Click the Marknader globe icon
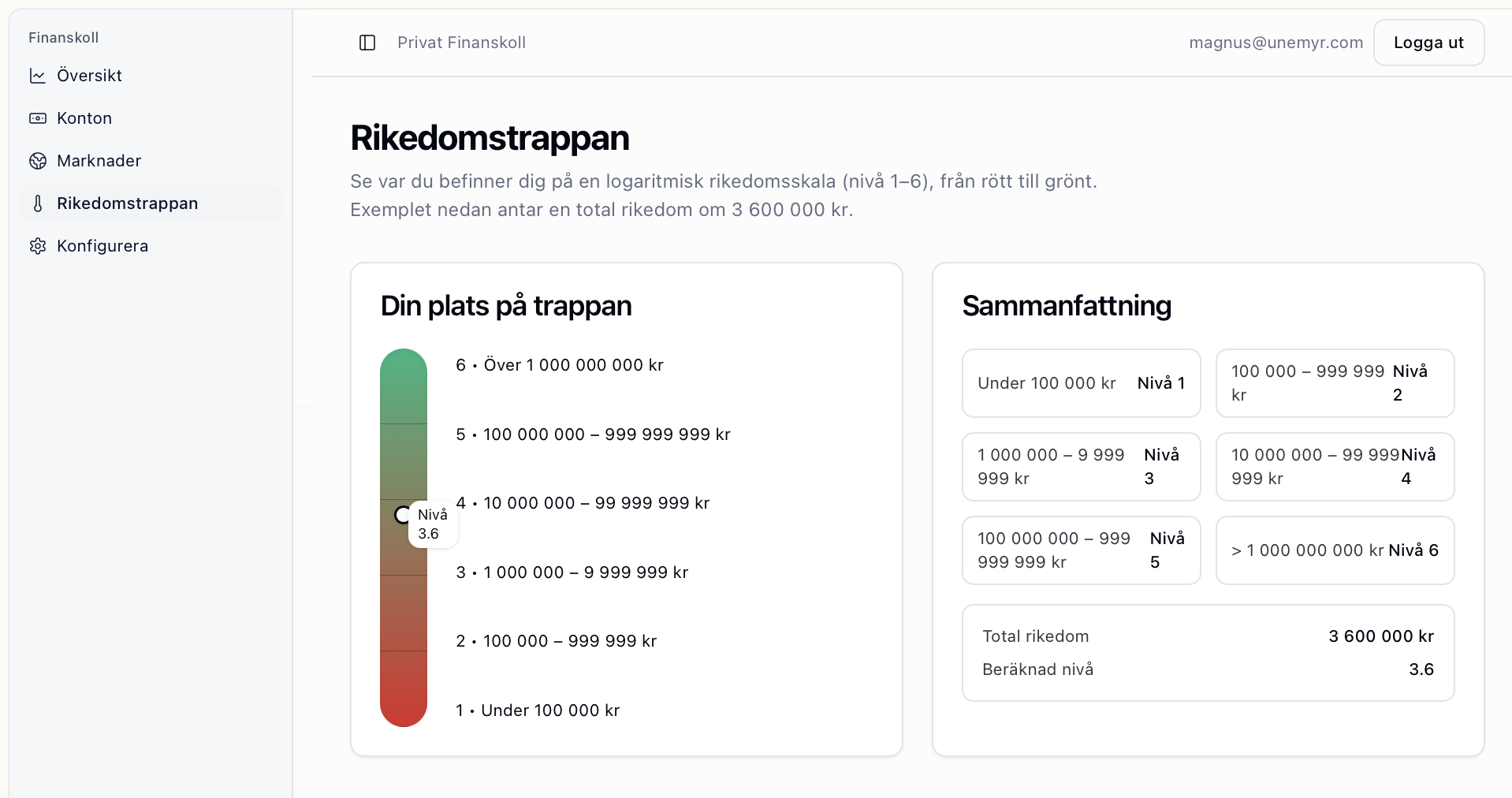 [x=37, y=161]
